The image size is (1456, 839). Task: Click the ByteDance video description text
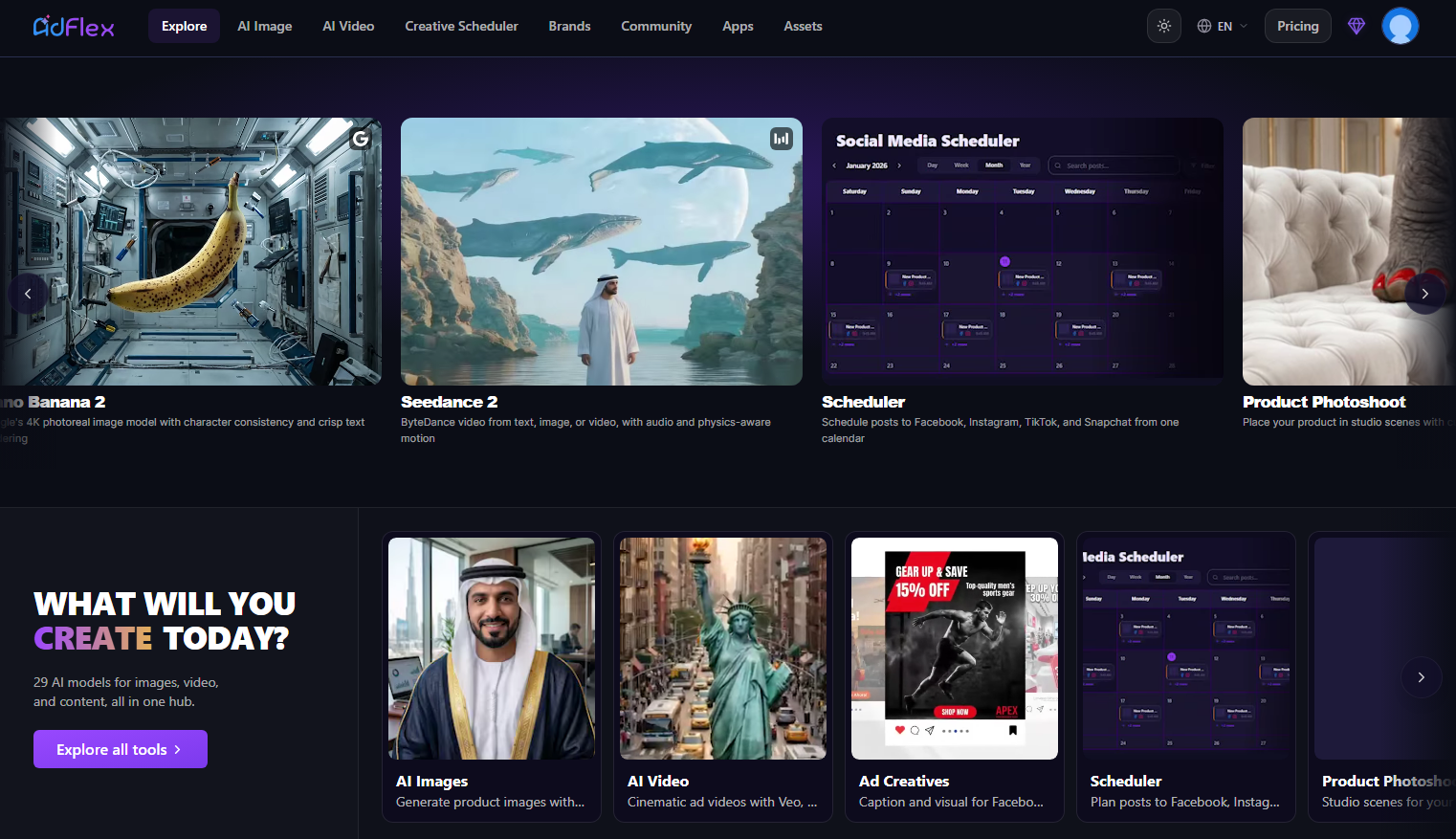tap(585, 430)
